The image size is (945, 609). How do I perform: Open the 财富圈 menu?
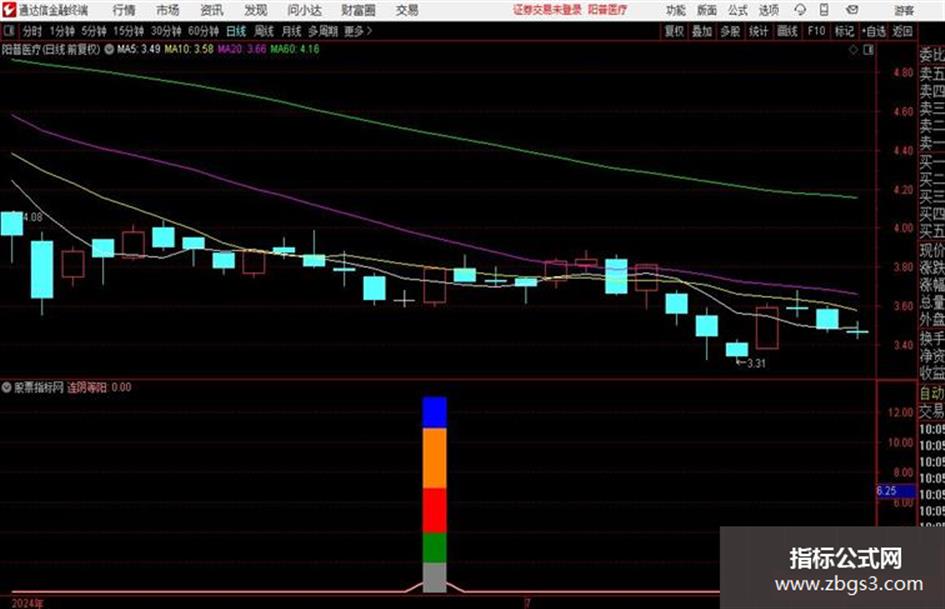pos(358,10)
